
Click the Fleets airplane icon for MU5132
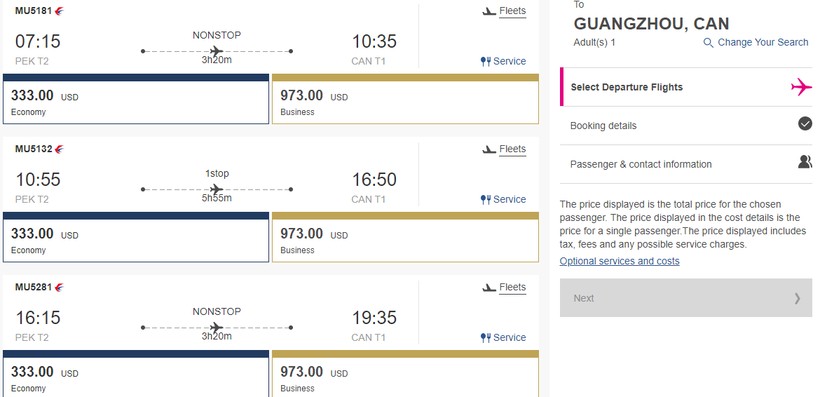(x=489, y=150)
